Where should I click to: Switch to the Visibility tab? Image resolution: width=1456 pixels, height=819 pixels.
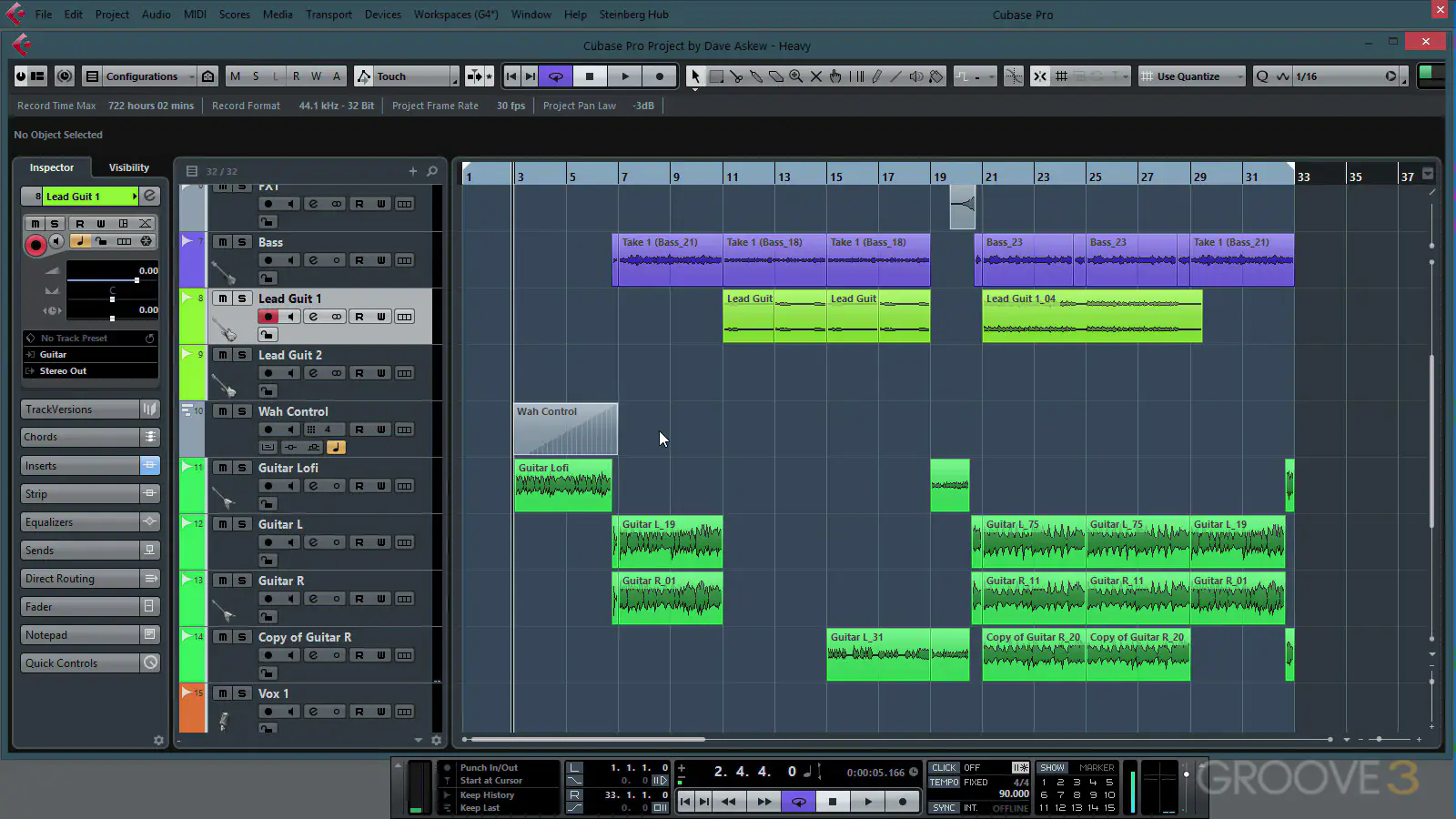pos(129,167)
